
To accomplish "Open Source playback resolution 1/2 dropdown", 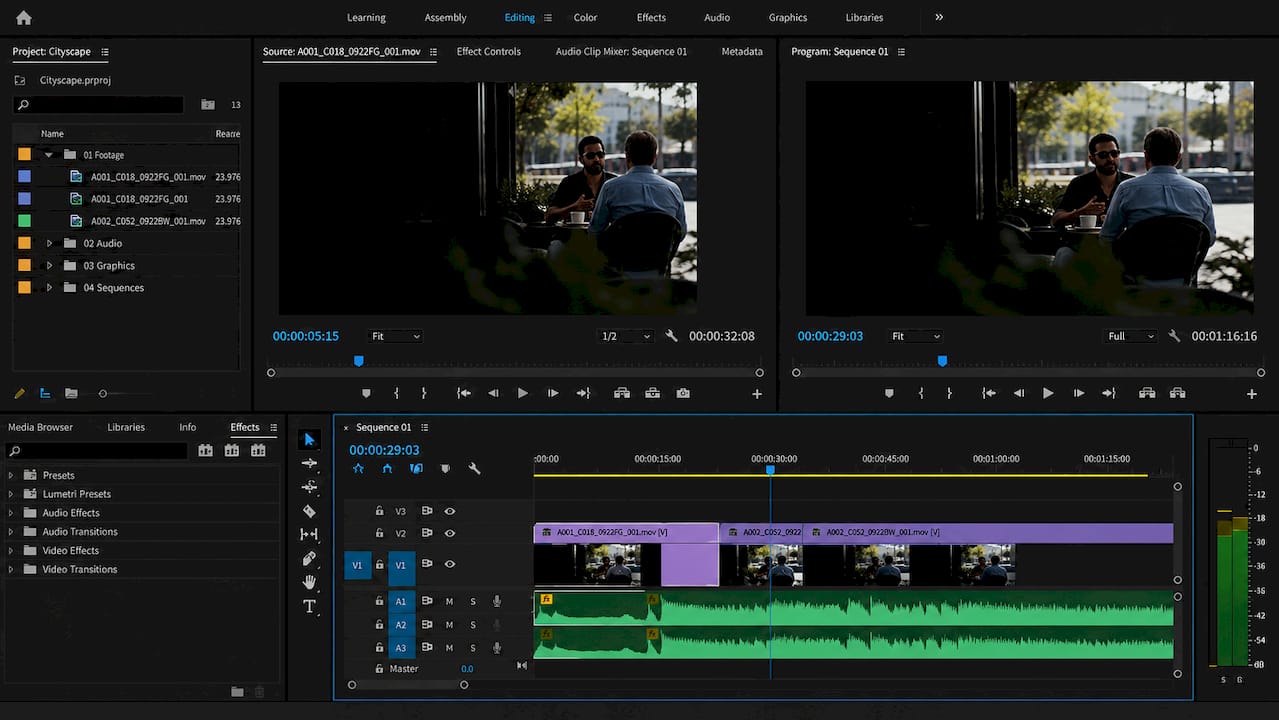I will point(626,336).
